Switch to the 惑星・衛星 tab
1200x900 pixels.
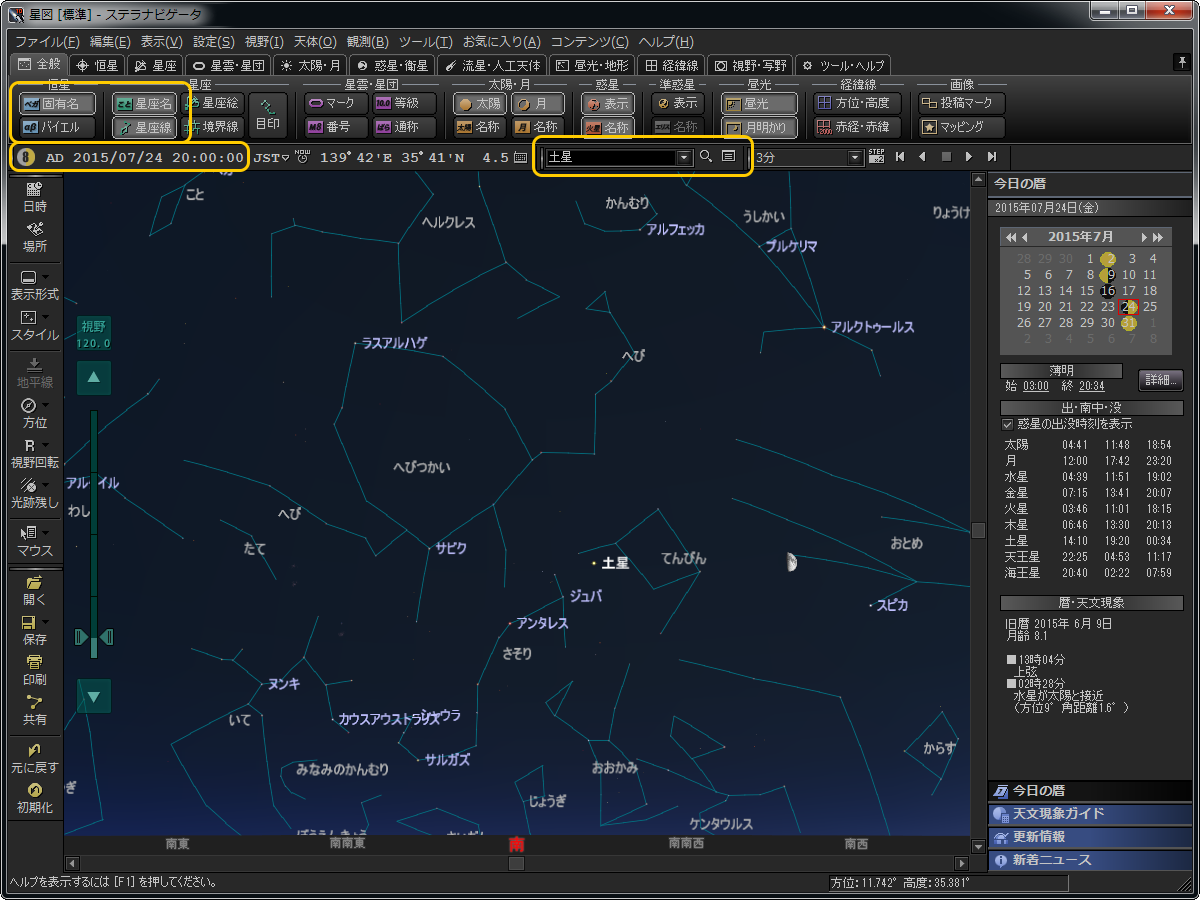(x=393, y=65)
